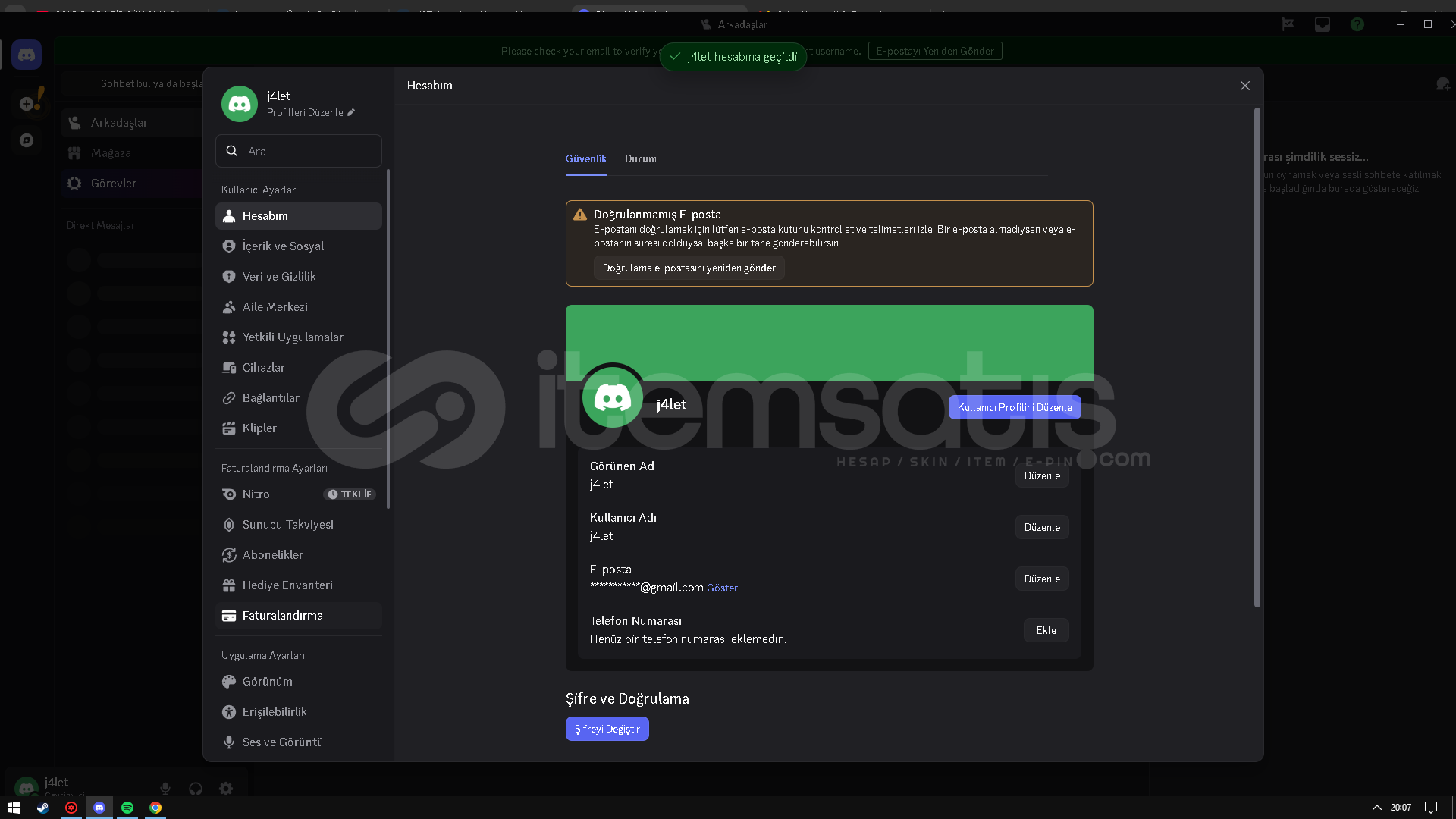Reveal email with the Göster link
Image resolution: width=1456 pixels, height=819 pixels.
722,588
